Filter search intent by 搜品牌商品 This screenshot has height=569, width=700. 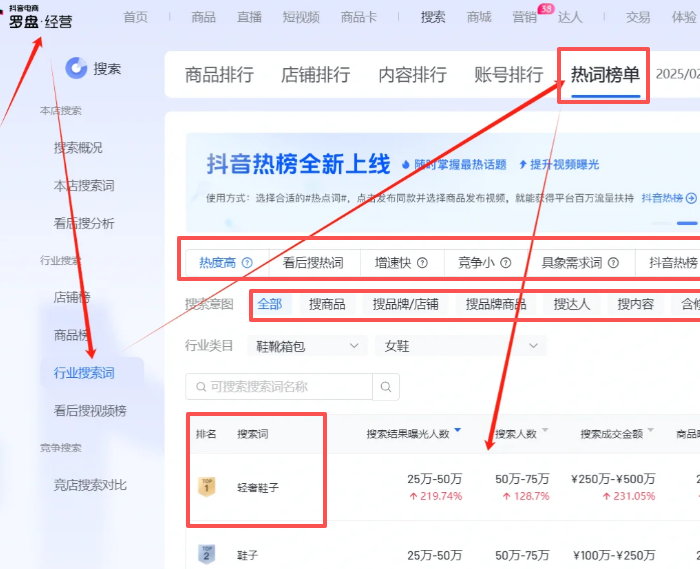pos(496,304)
